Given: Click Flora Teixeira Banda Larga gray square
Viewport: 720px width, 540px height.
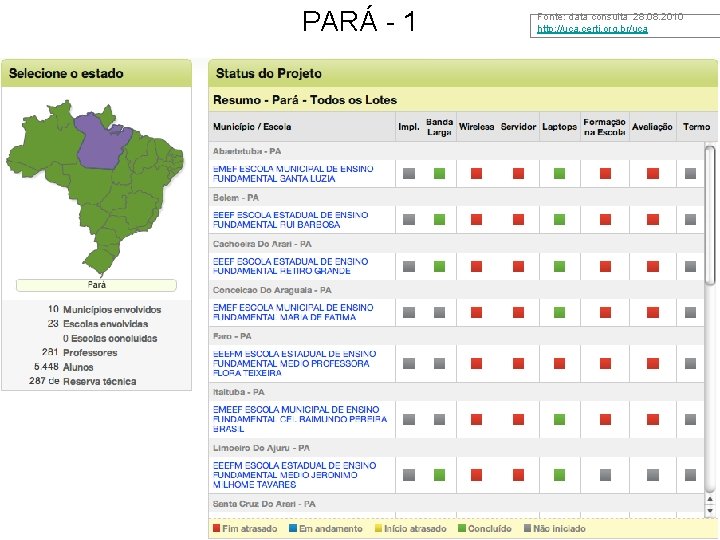Looking at the screenshot, I should [x=439, y=364].
